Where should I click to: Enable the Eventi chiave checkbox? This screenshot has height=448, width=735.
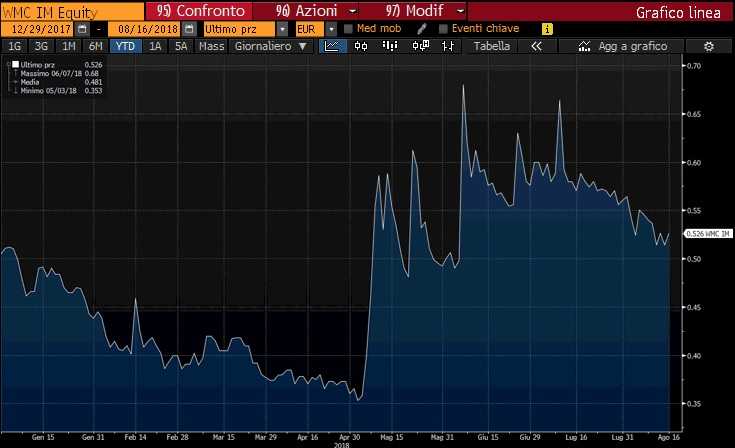pyautogui.click(x=443, y=29)
